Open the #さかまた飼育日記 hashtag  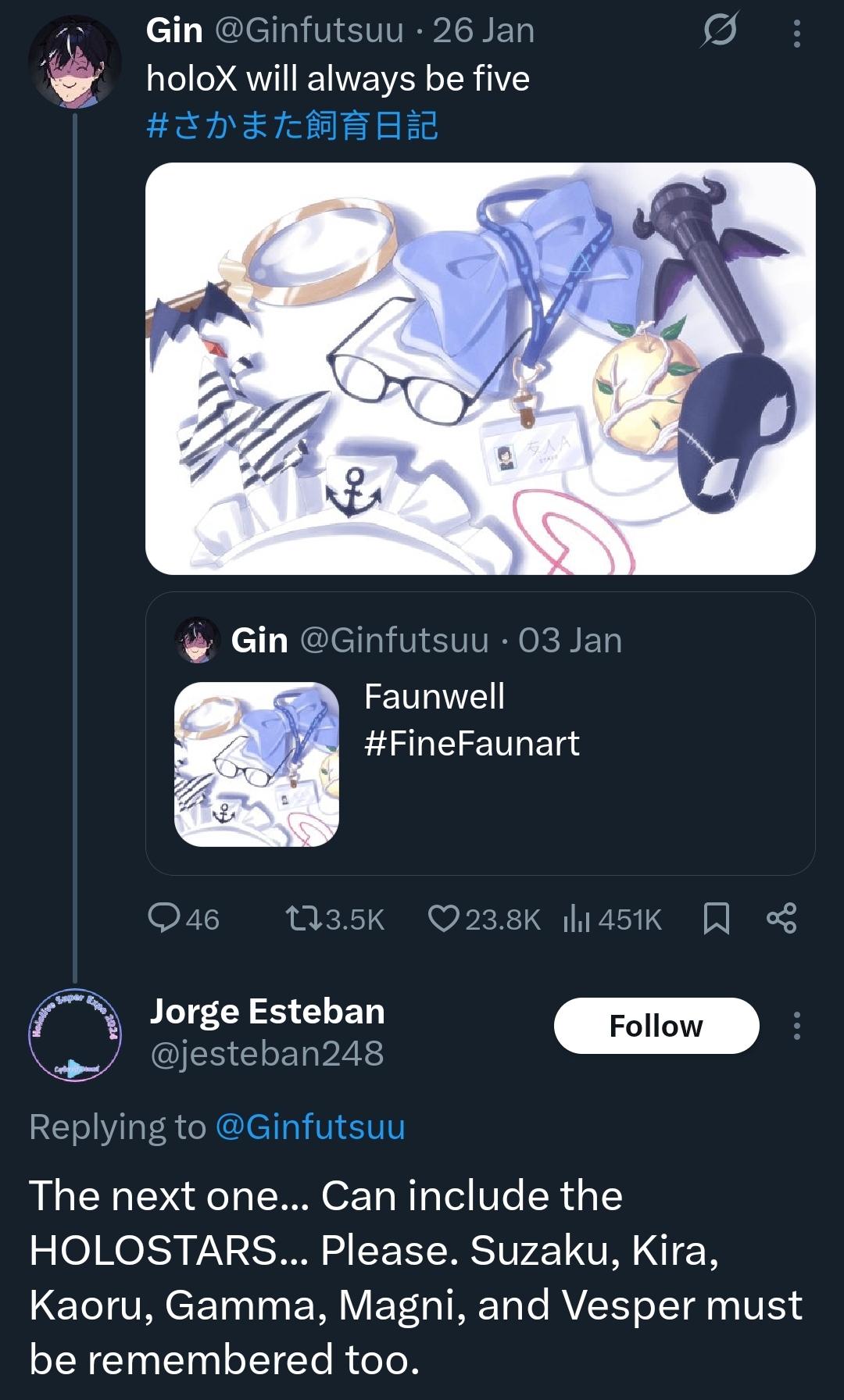[x=292, y=125]
